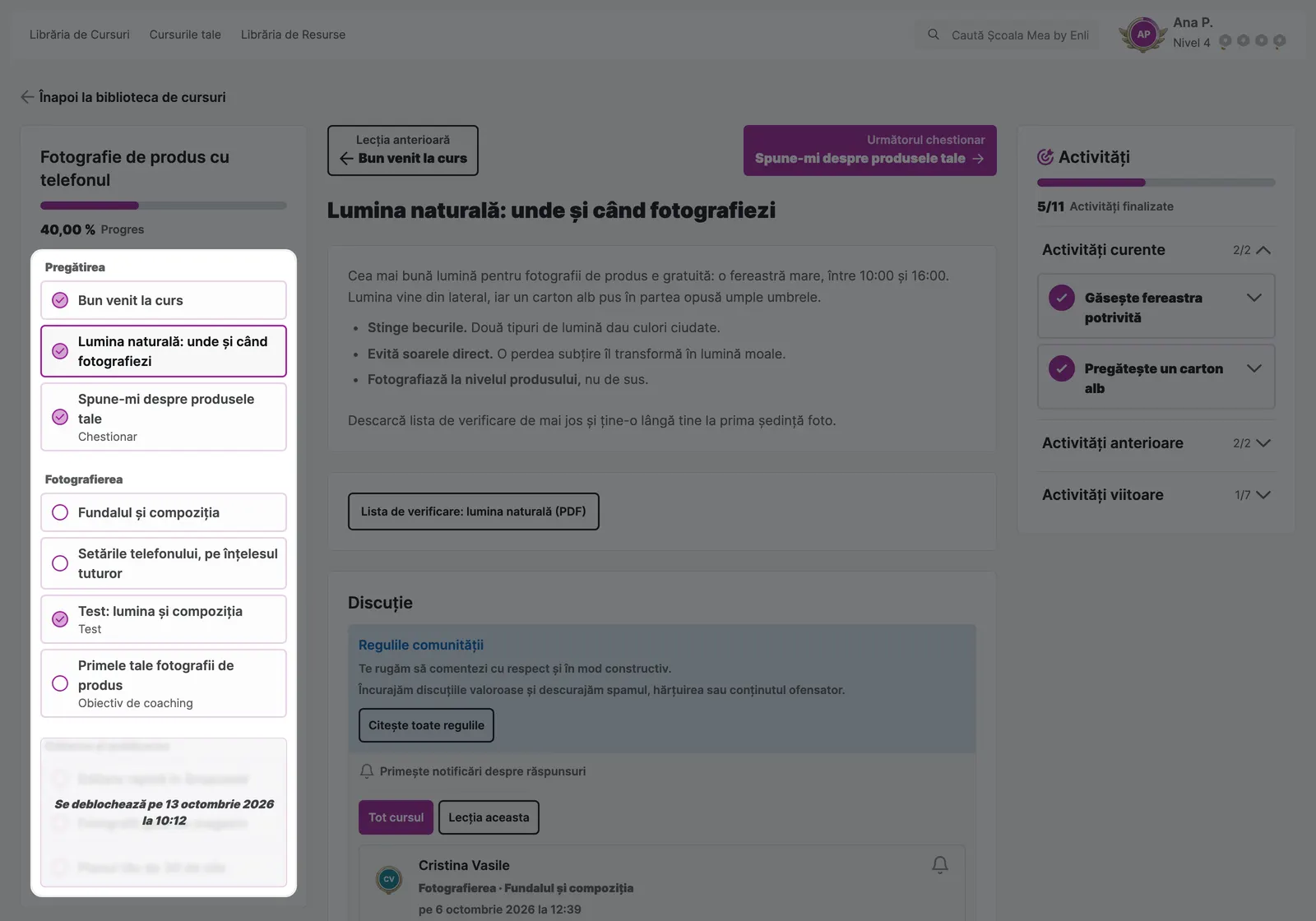The image size is (1316, 921).
Task: Toggle completion circle for Fundalul și compoziția
Action: pyautogui.click(x=60, y=512)
